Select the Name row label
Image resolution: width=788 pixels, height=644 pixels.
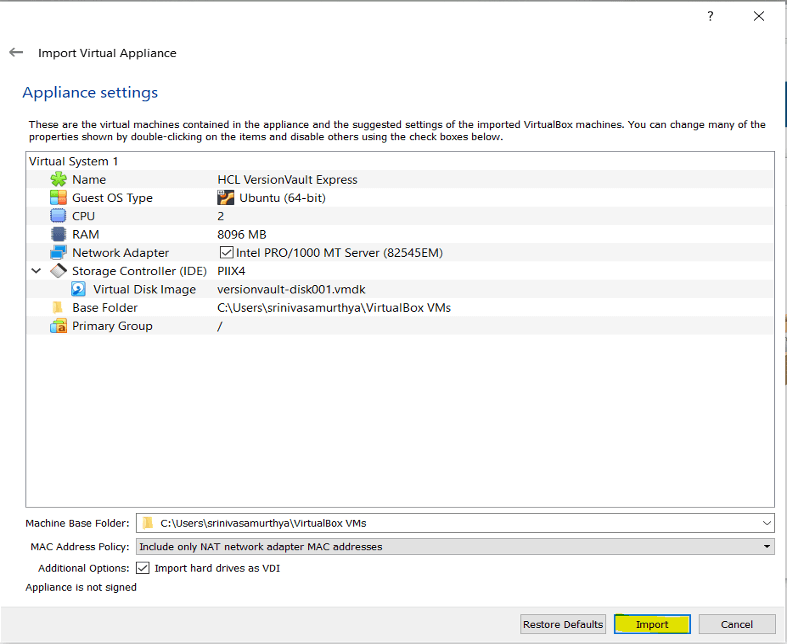click(x=89, y=179)
